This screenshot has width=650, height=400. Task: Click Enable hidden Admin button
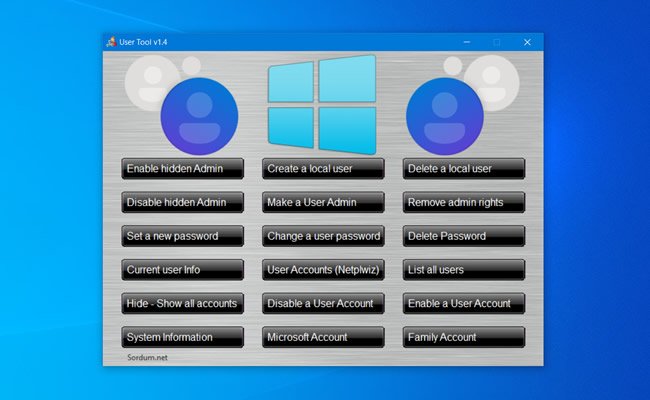tap(182, 169)
